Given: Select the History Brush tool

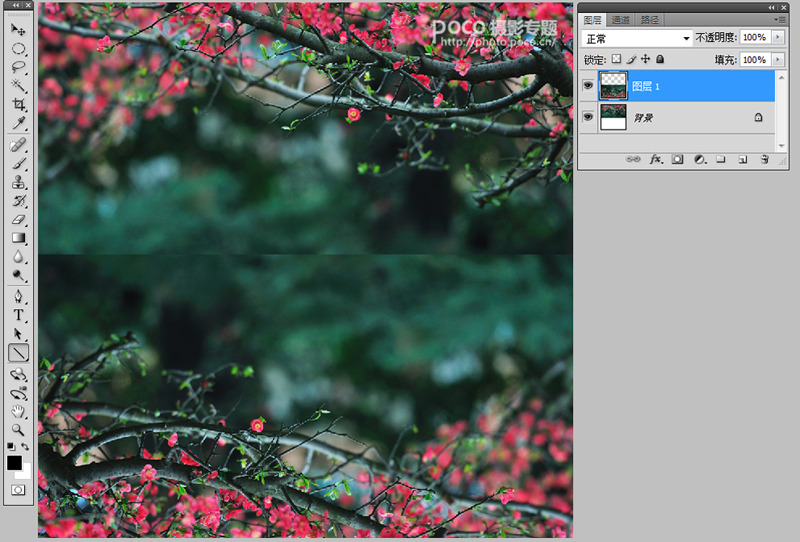Looking at the screenshot, I should (x=18, y=201).
